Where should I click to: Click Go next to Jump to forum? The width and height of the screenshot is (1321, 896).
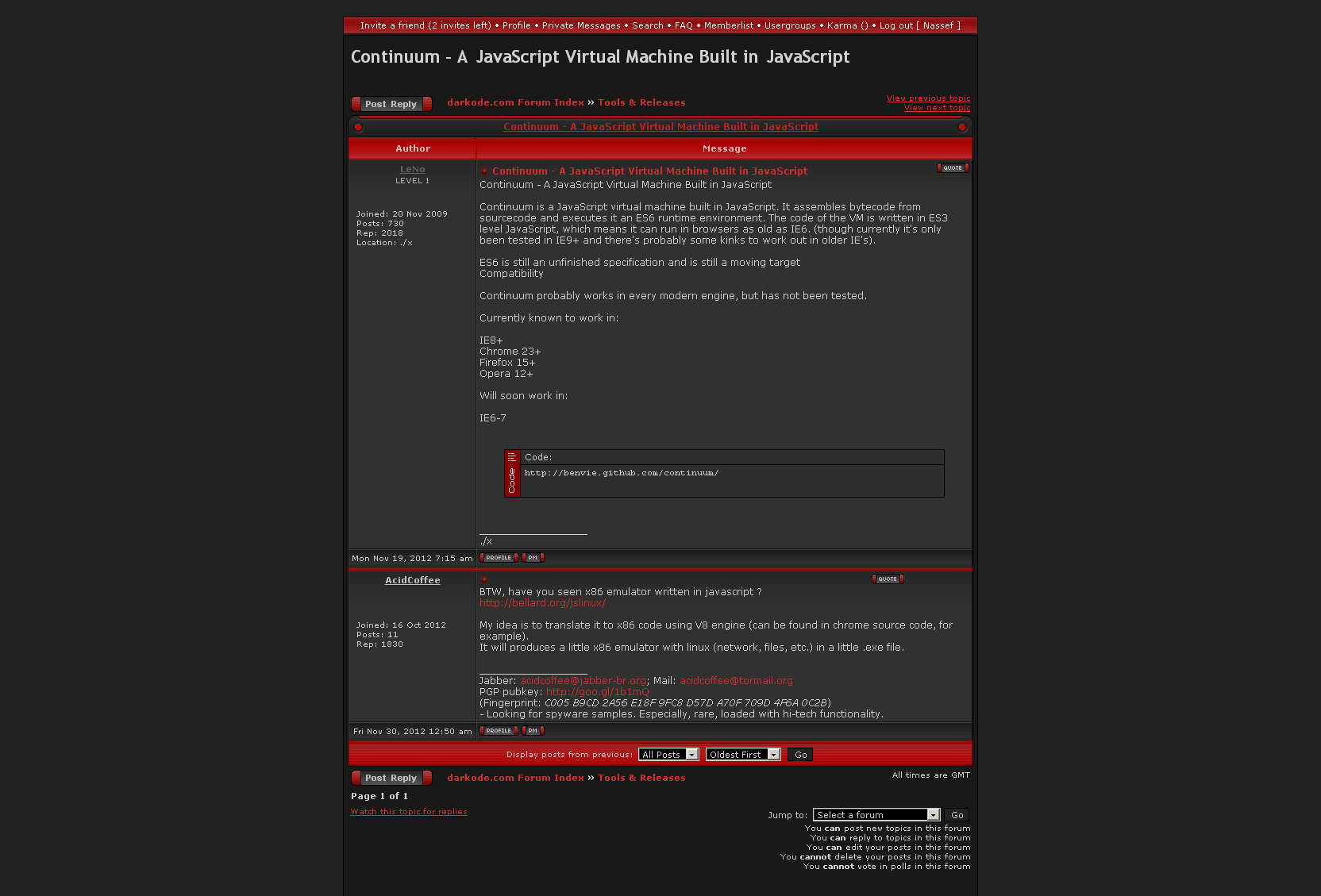coord(957,815)
